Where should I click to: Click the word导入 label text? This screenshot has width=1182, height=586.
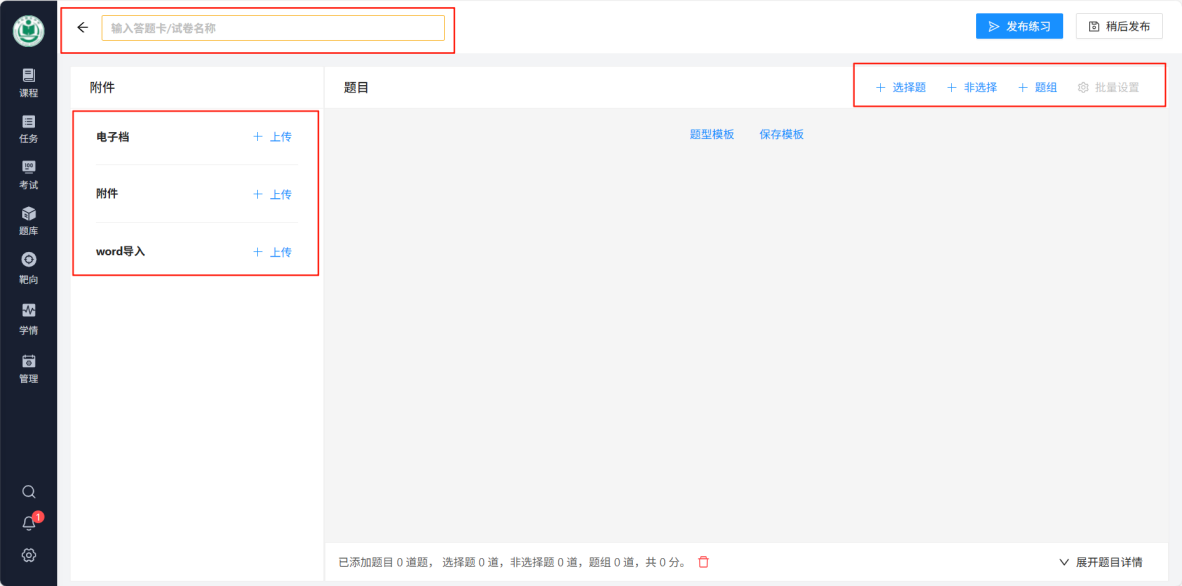tap(121, 251)
